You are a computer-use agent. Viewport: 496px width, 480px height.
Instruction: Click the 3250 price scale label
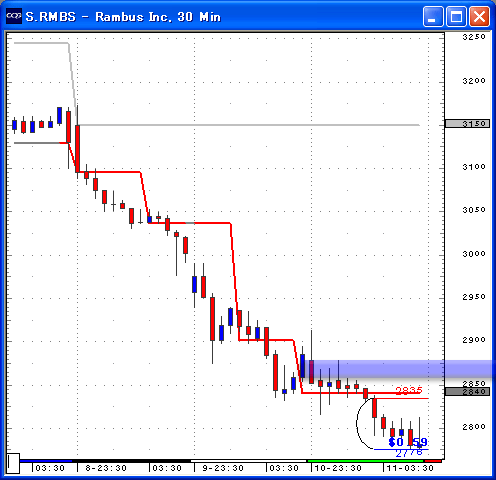pyautogui.click(x=474, y=37)
